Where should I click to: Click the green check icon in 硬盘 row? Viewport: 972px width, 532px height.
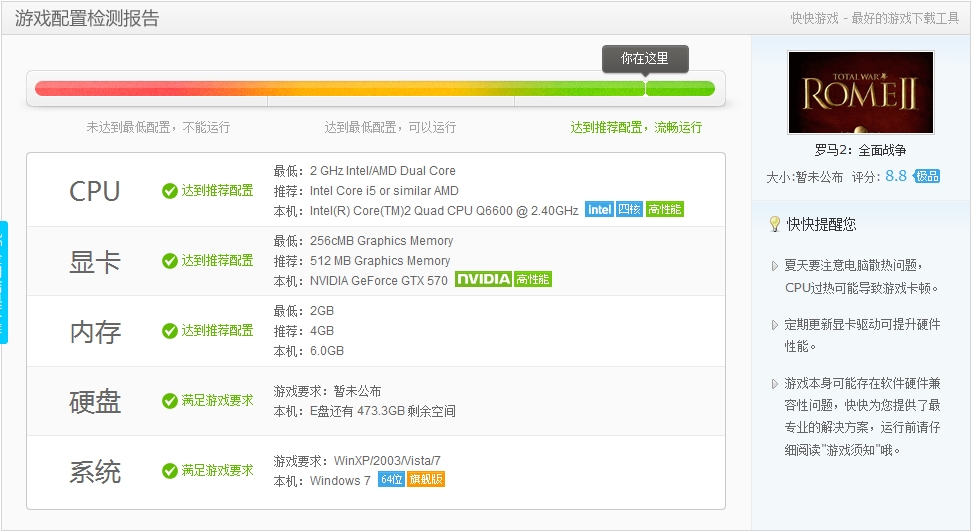click(170, 401)
